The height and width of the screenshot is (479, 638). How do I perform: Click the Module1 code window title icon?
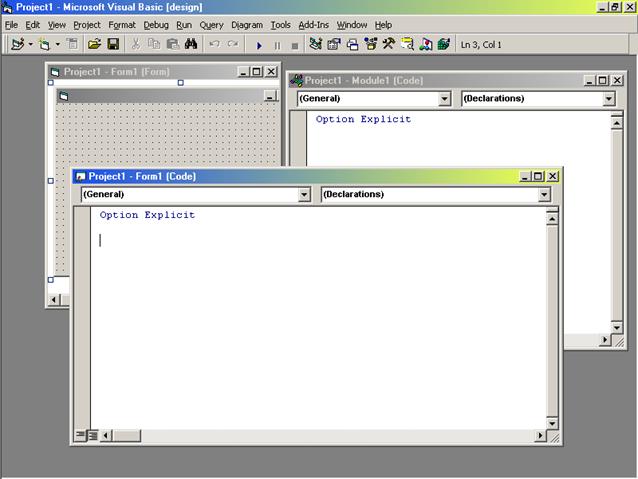pyautogui.click(x=296, y=81)
